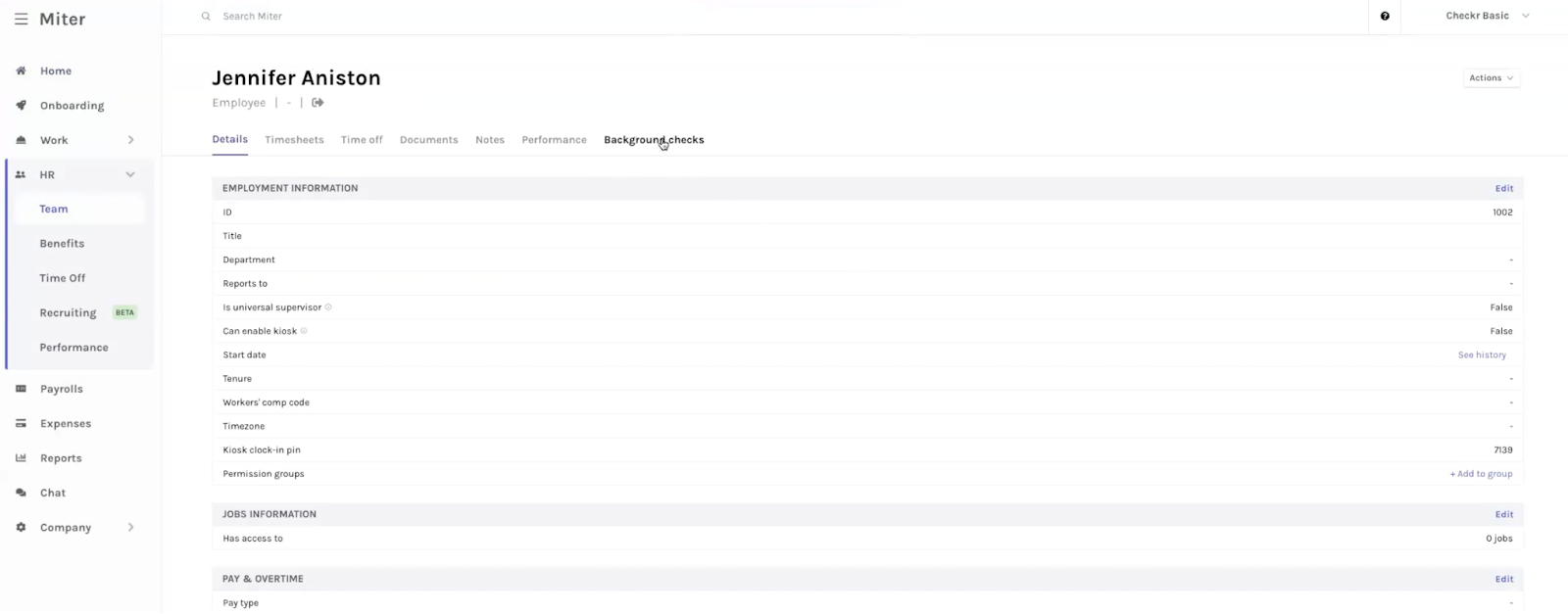Image resolution: width=1568 pixels, height=614 pixels.
Task: Expand the Work submenu chevron
Action: point(130,140)
